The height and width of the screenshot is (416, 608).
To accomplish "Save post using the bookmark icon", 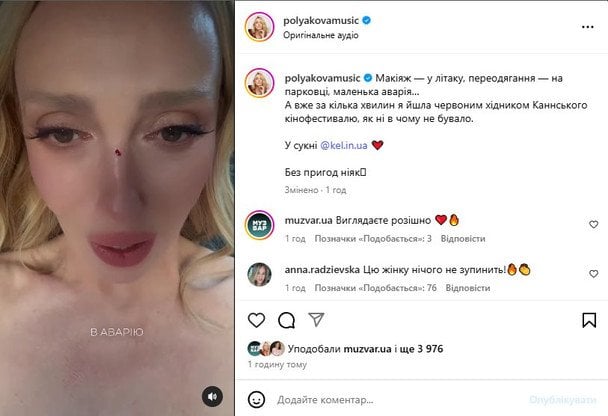I will [x=589, y=320].
